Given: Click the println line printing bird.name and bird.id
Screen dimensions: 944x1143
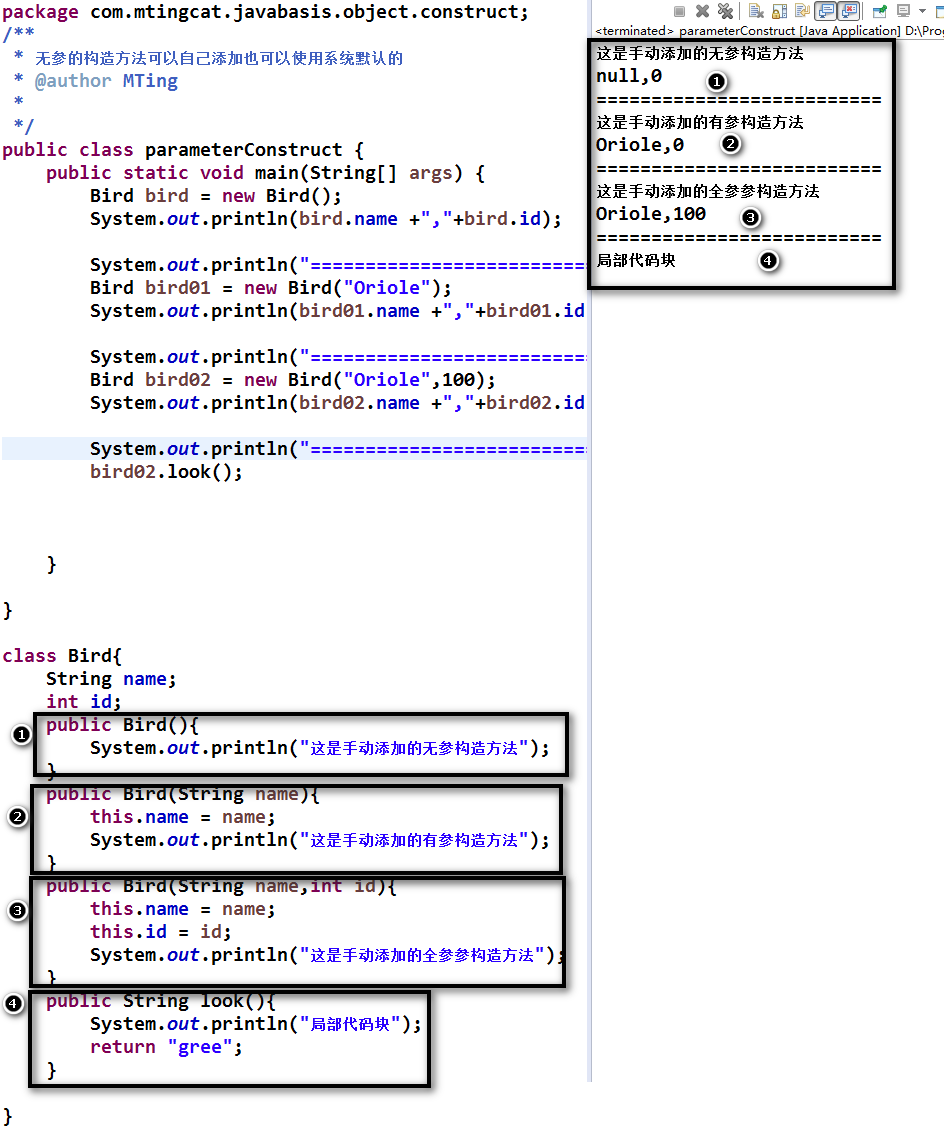Looking at the screenshot, I should (x=326, y=219).
